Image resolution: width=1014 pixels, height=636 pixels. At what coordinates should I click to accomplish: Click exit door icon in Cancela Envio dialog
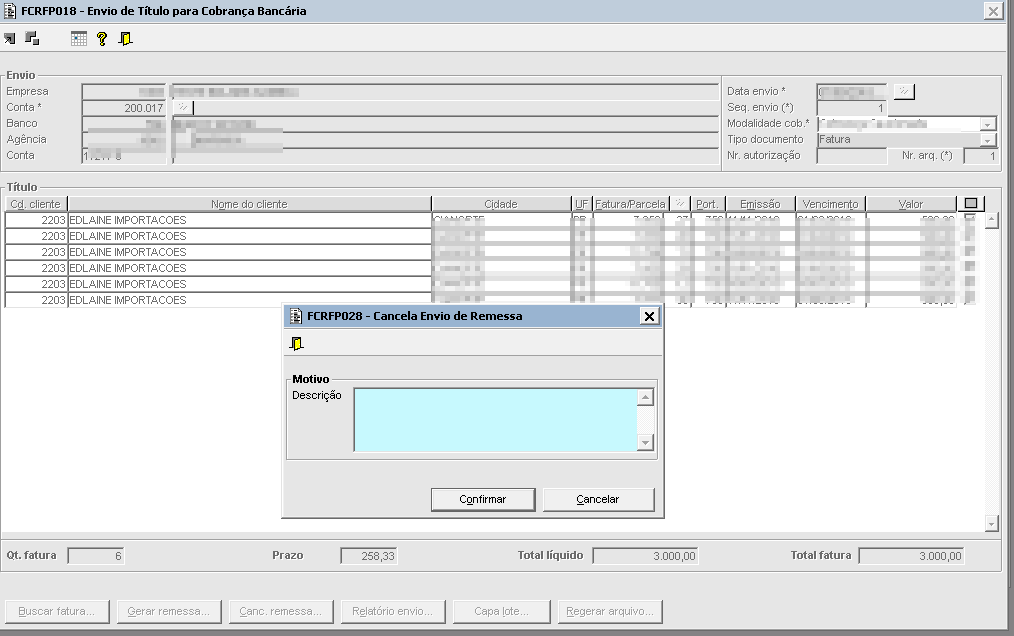coord(296,344)
